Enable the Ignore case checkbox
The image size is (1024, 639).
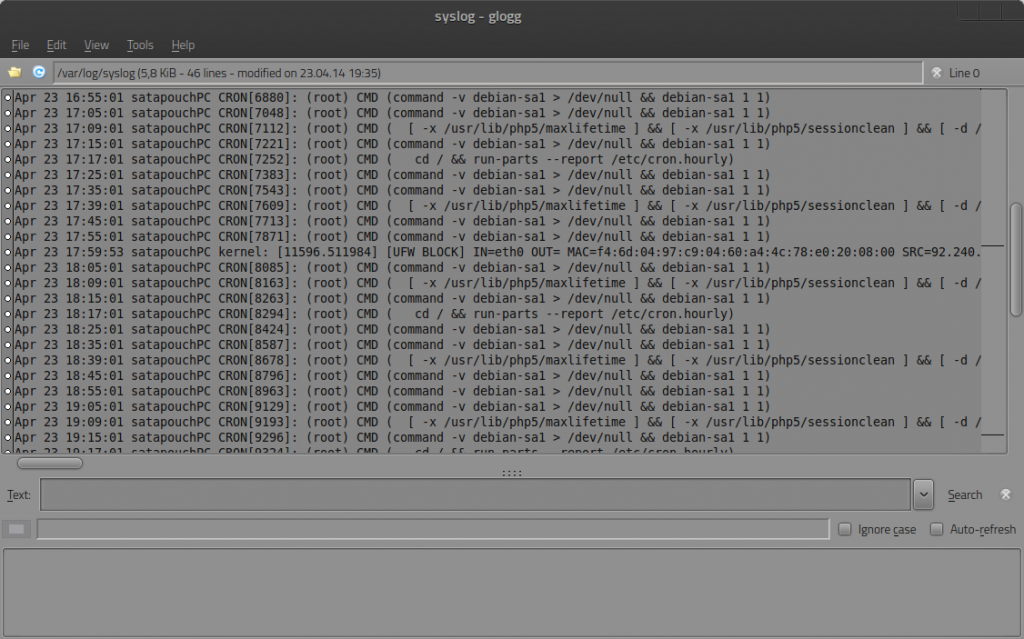click(844, 529)
